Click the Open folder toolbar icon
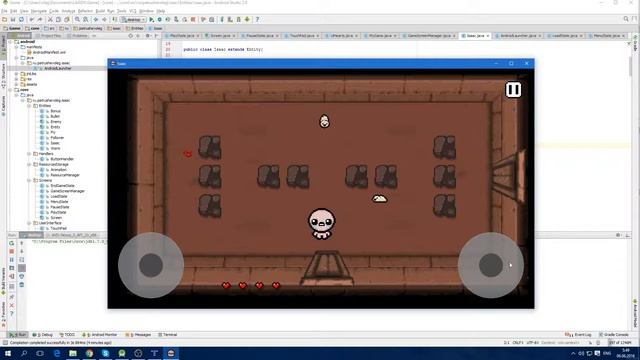The width and height of the screenshot is (640, 360). pos(4,19)
